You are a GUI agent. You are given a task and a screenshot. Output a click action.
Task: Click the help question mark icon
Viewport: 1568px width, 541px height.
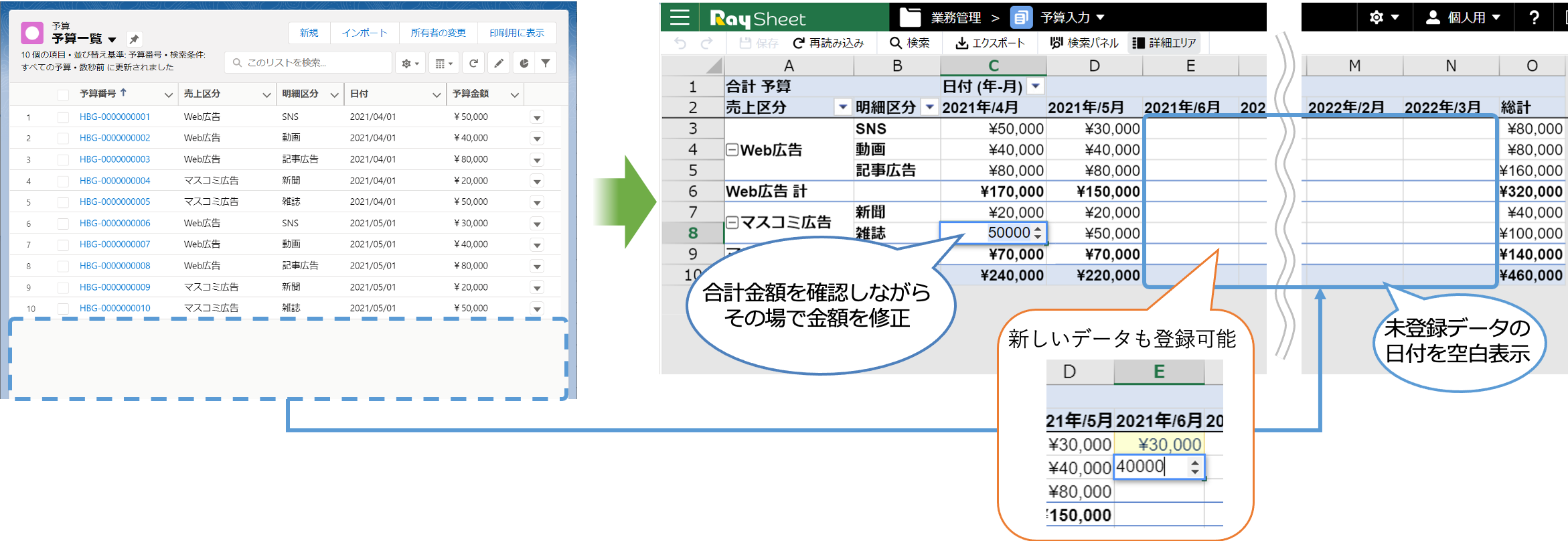(1534, 17)
